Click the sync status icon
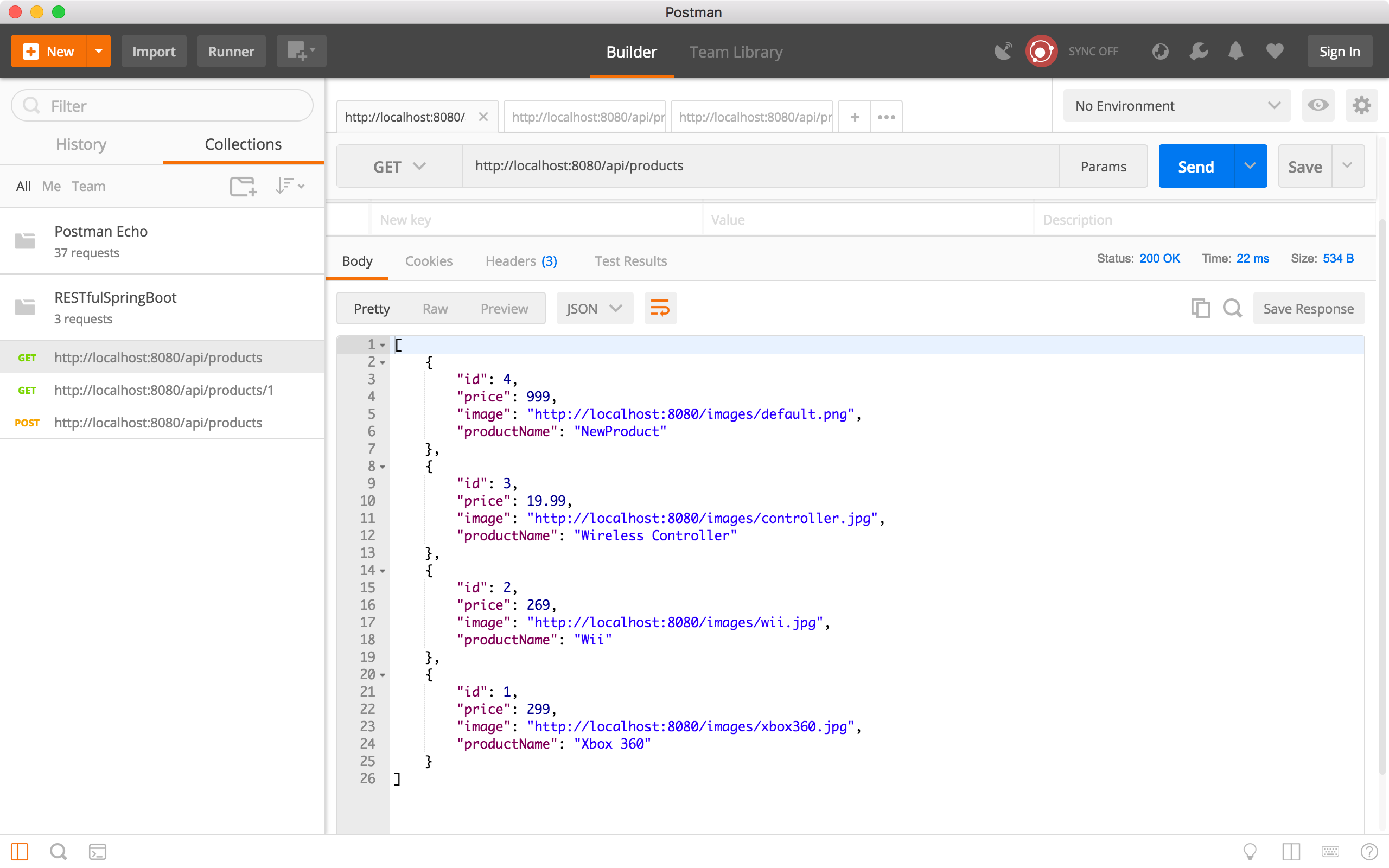Image resolution: width=1389 pixels, height=868 pixels. pos(1041,51)
